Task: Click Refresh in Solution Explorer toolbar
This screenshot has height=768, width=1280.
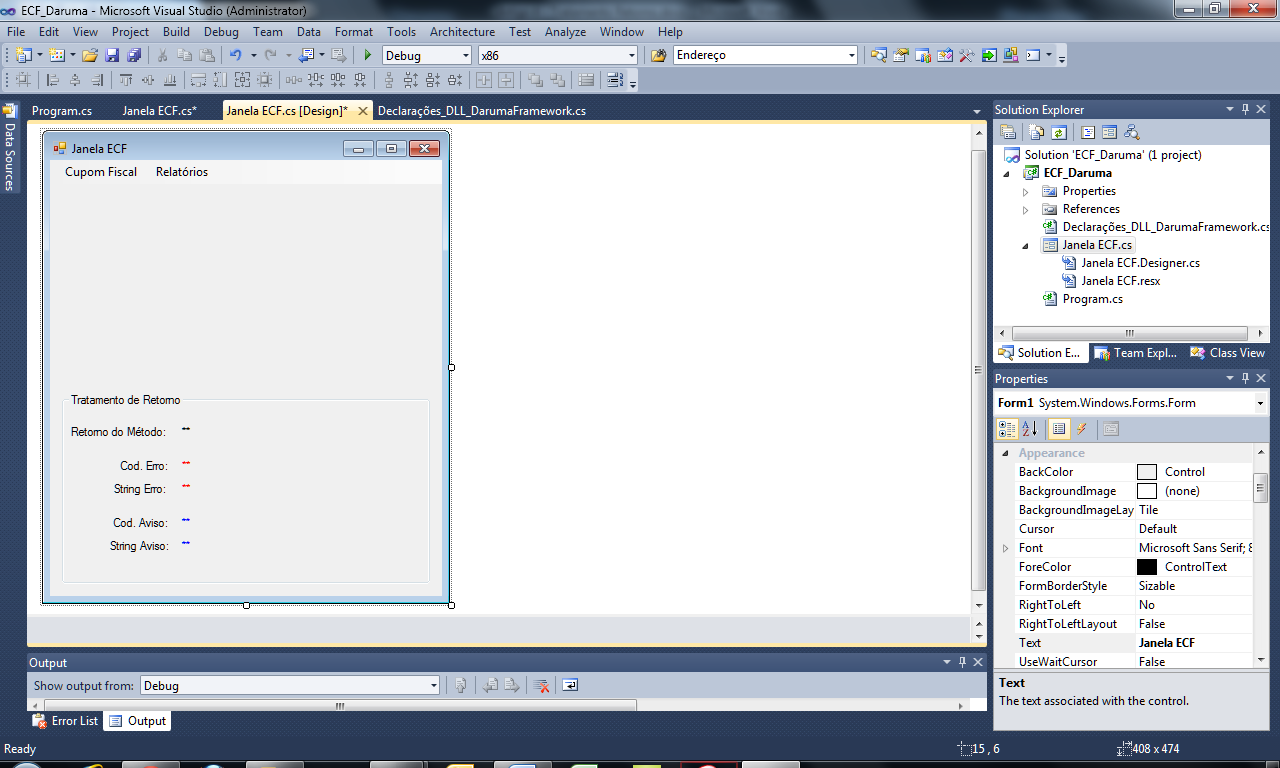Action: click(x=1059, y=132)
